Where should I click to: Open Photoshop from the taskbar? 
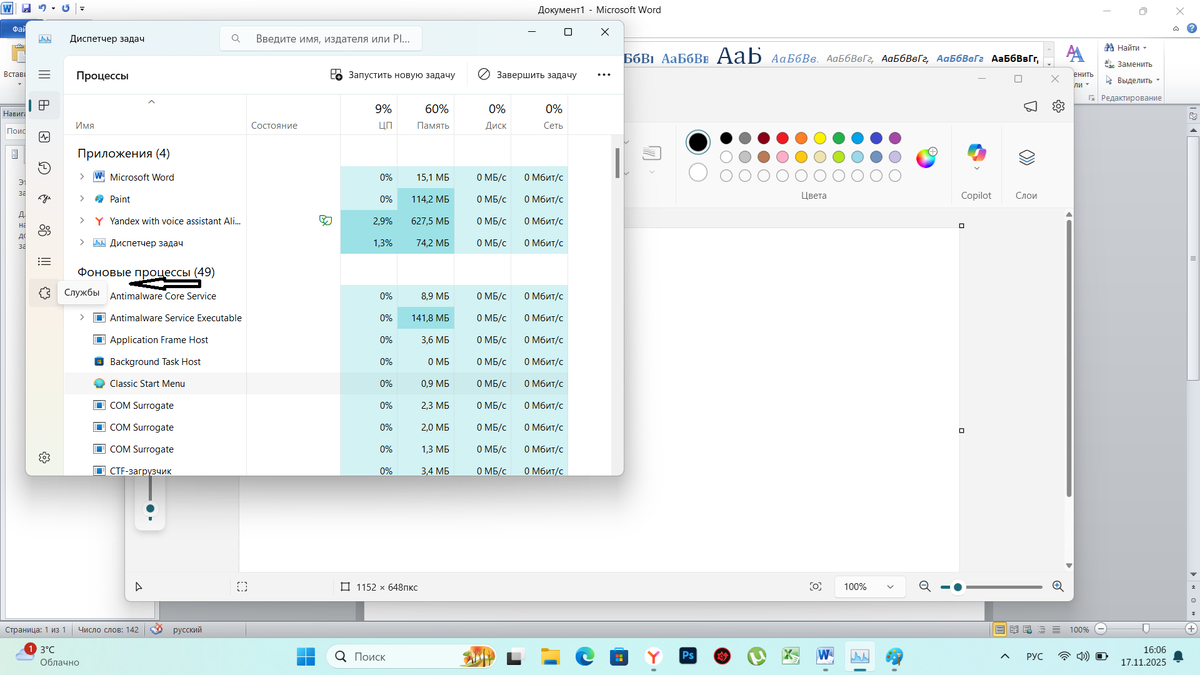coord(687,657)
